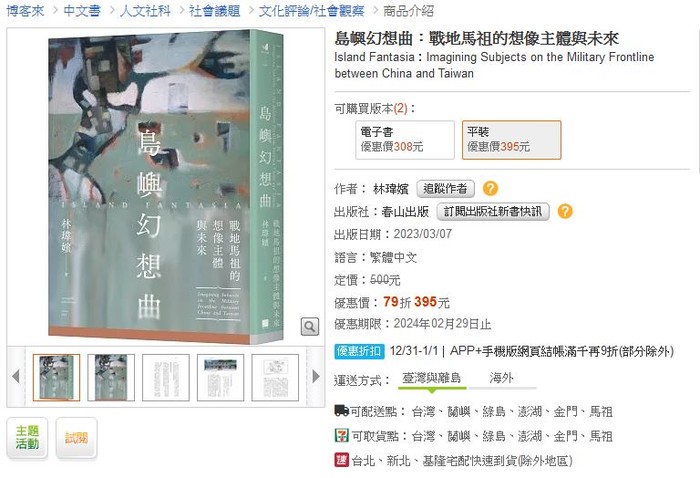700x478 pixels.
Task: Select the 臺灣與離島 shipping tab
Action: tap(431, 378)
